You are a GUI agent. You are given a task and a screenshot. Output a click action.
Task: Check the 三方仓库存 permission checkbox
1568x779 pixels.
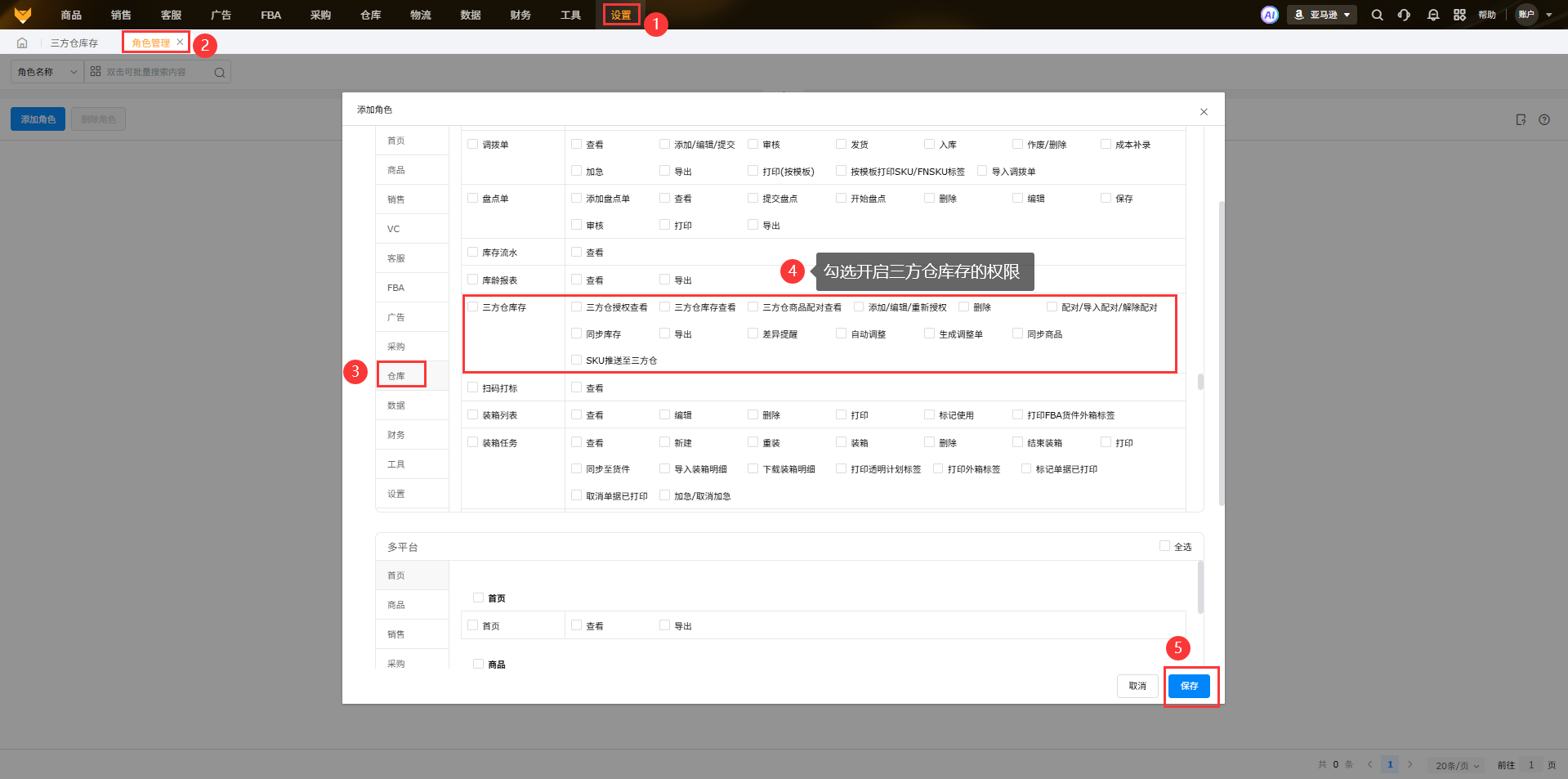tap(473, 307)
